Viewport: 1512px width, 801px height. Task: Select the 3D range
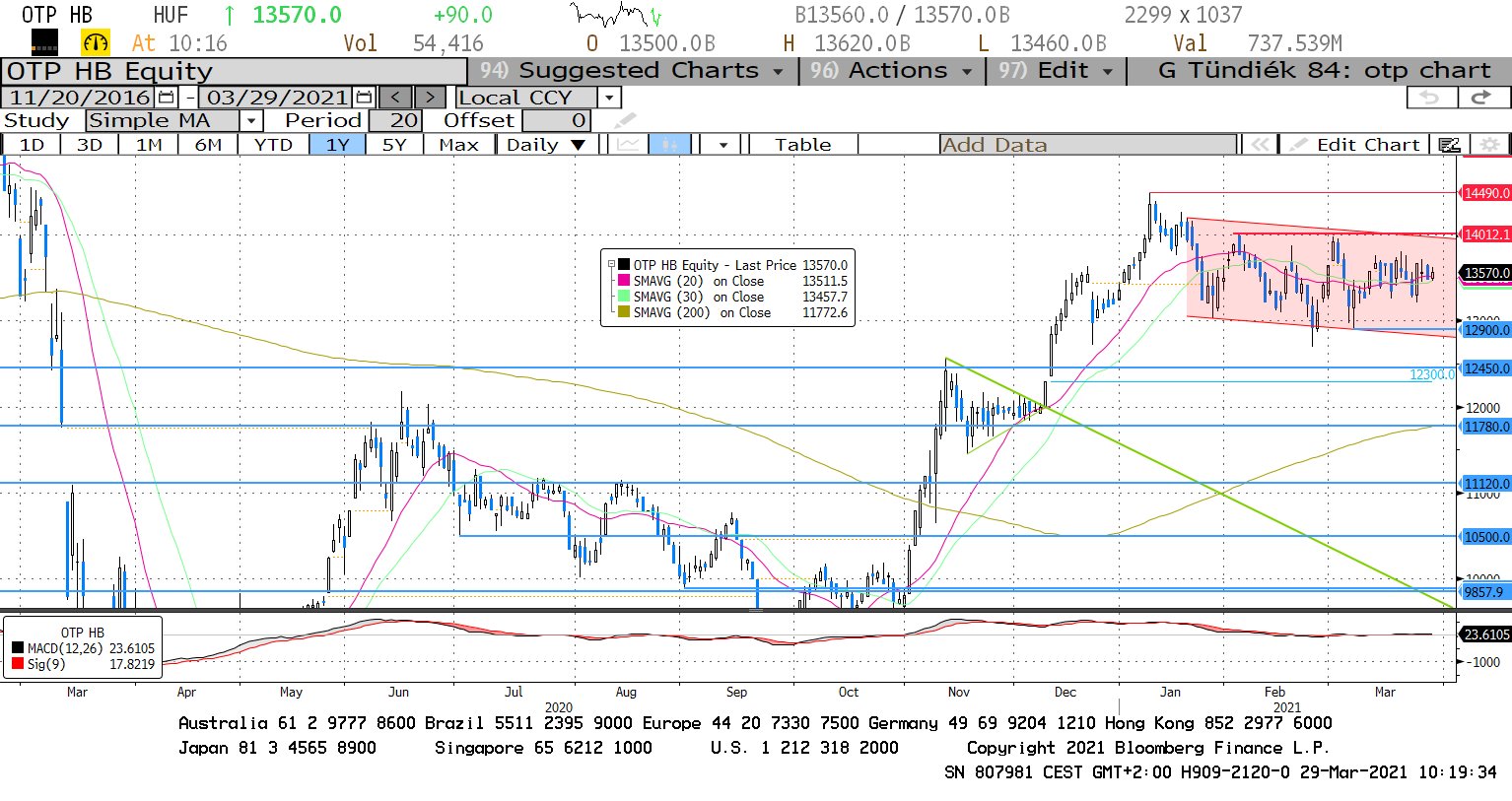pyautogui.click(x=90, y=145)
